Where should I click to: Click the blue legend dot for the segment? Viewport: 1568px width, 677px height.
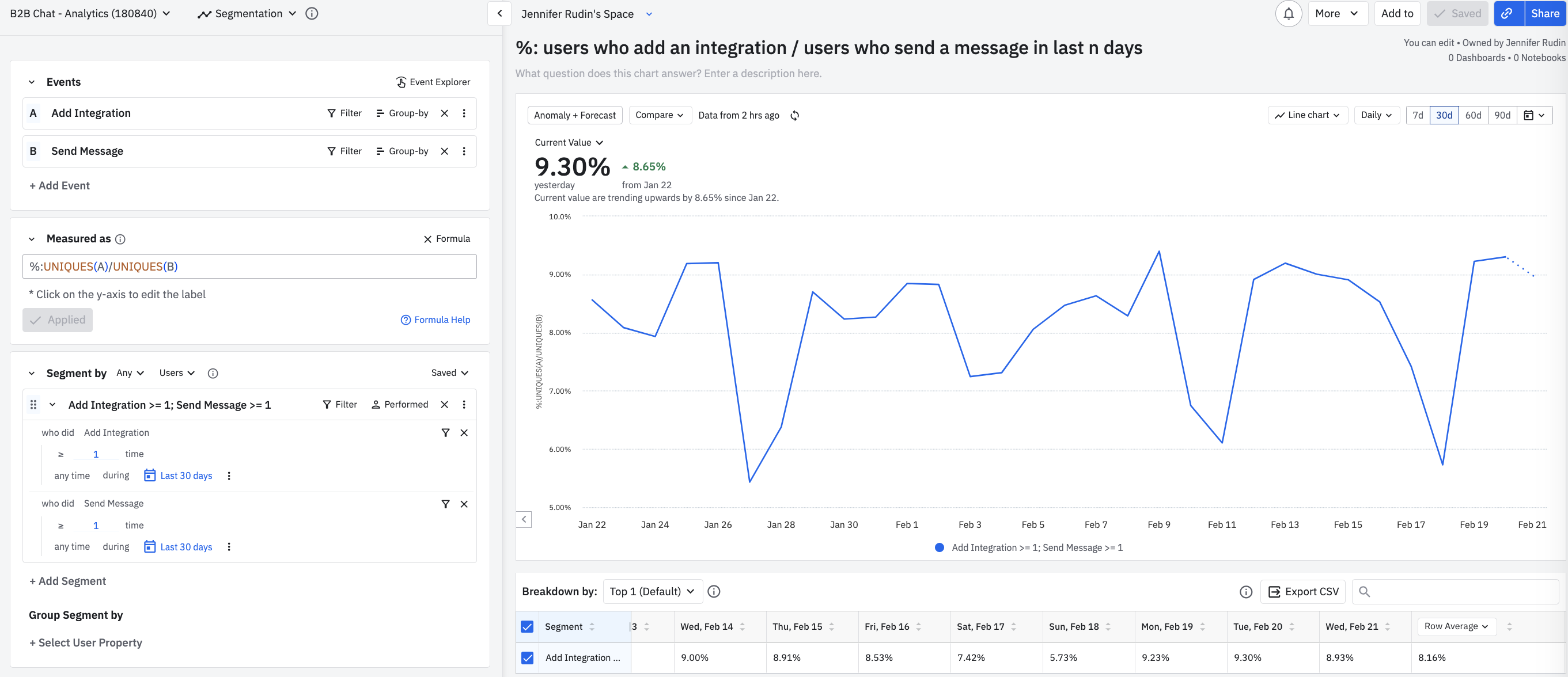(939, 547)
